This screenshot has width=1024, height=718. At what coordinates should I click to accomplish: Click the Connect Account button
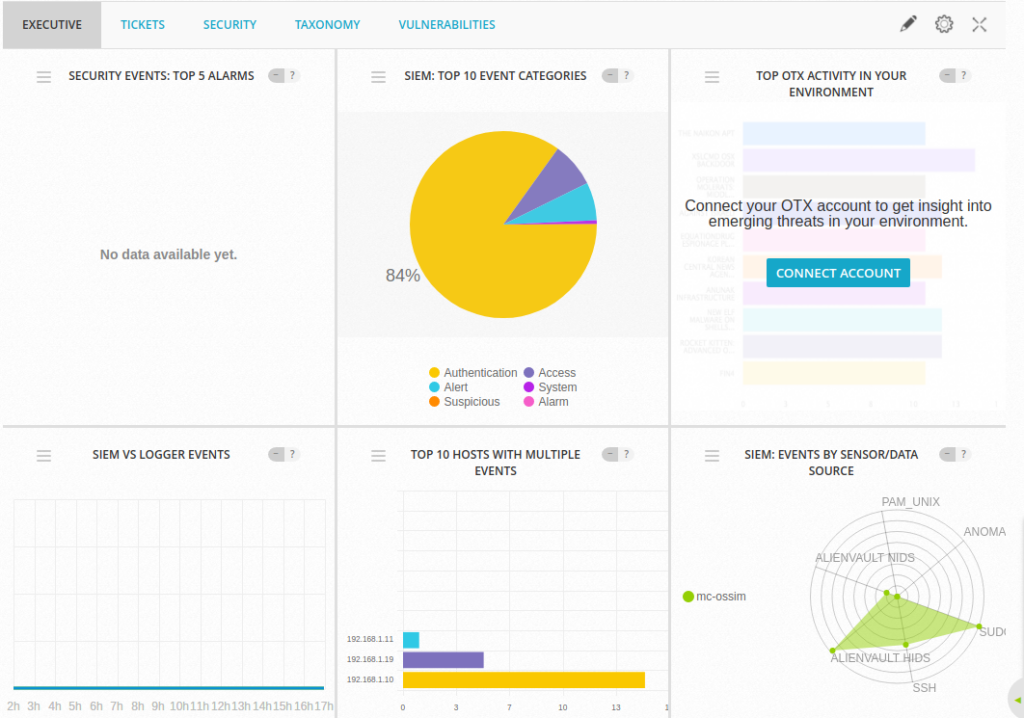click(x=838, y=273)
